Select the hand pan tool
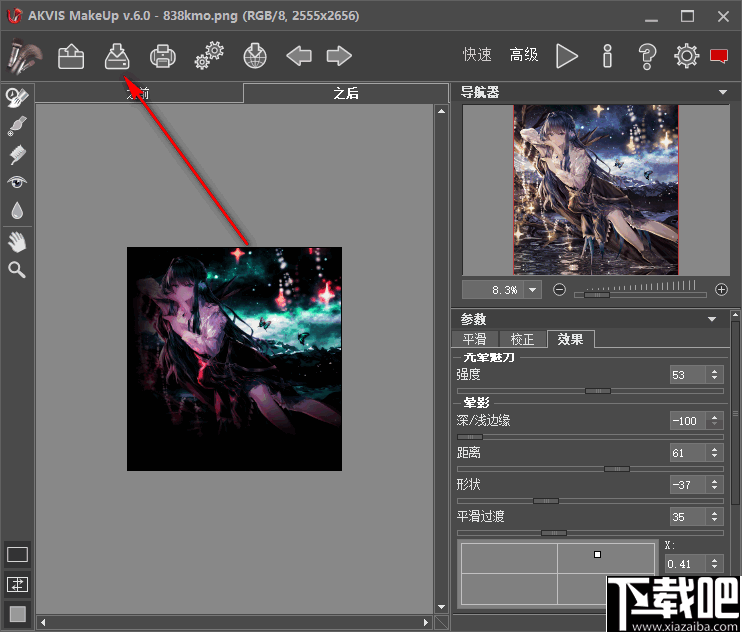 17,242
